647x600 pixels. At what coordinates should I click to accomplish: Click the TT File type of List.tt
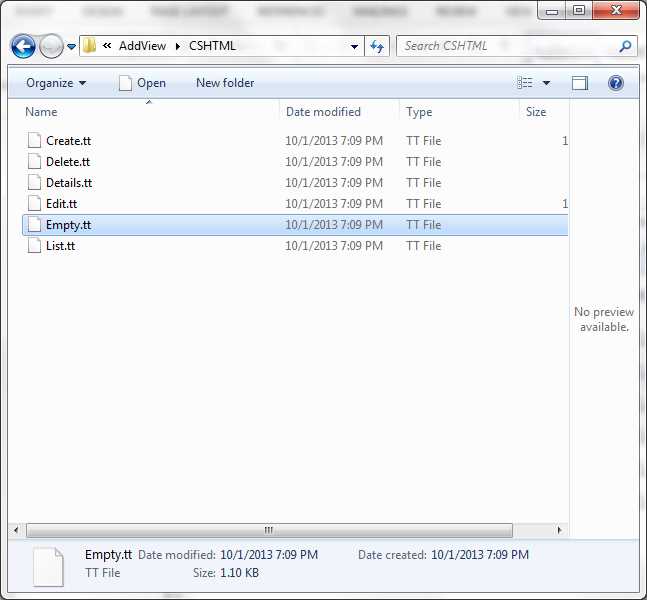click(423, 246)
